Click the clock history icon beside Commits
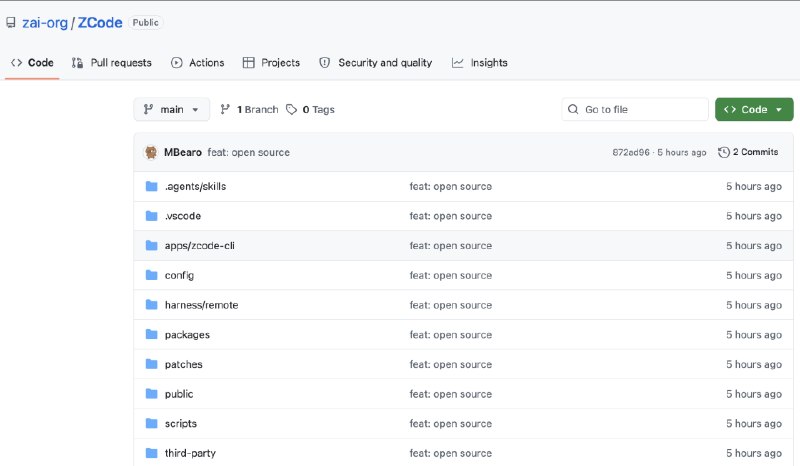 click(x=723, y=152)
